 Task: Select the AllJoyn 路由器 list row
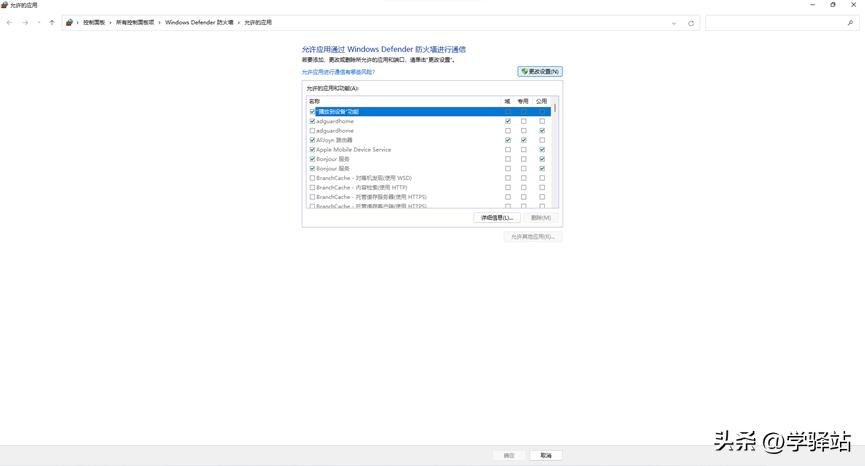[429, 140]
